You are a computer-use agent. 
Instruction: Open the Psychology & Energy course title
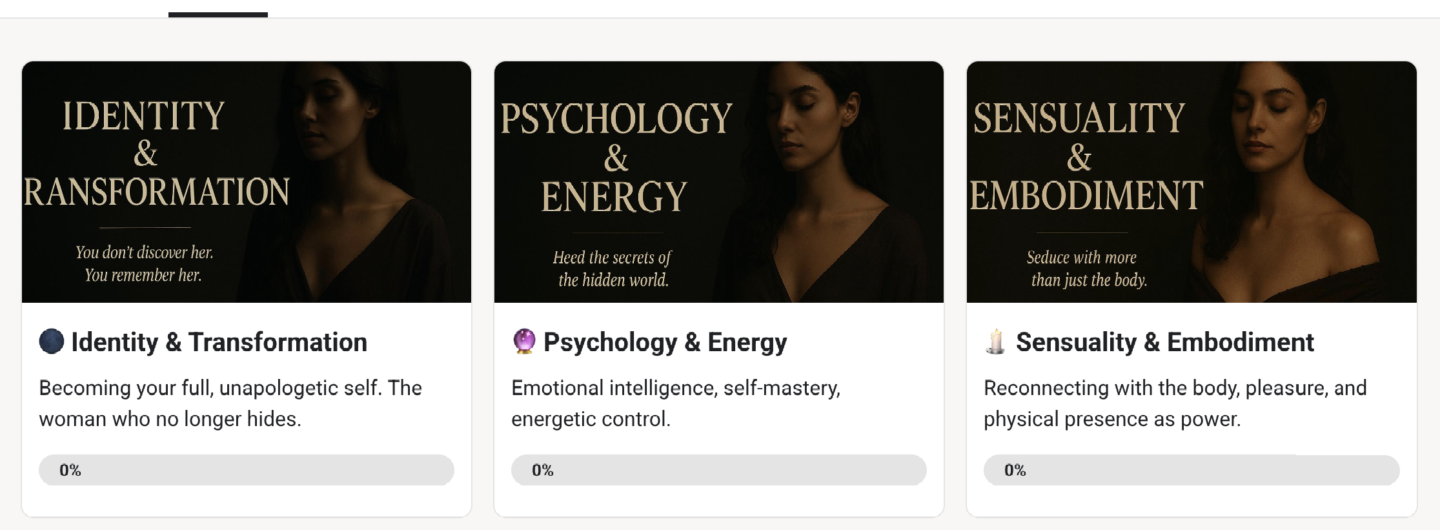665,342
